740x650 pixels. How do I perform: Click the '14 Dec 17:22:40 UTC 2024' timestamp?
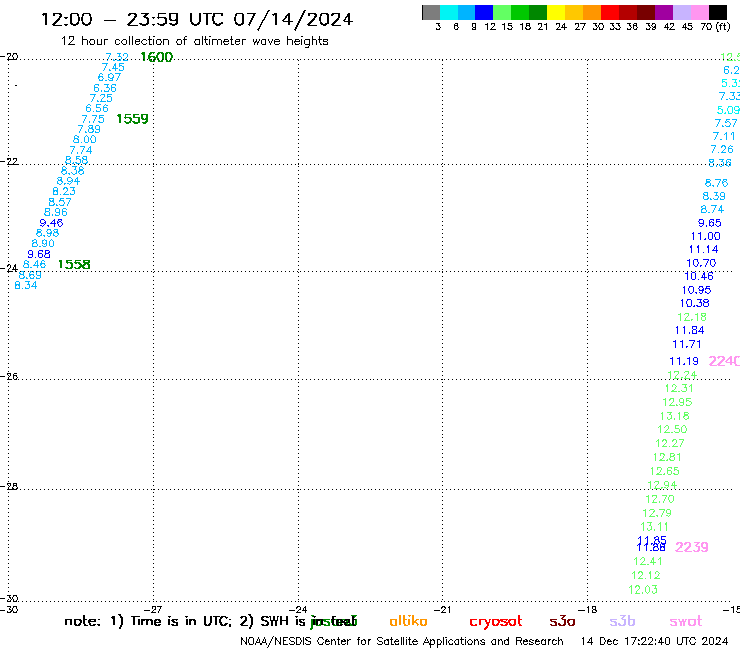pyautogui.click(x=655, y=642)
